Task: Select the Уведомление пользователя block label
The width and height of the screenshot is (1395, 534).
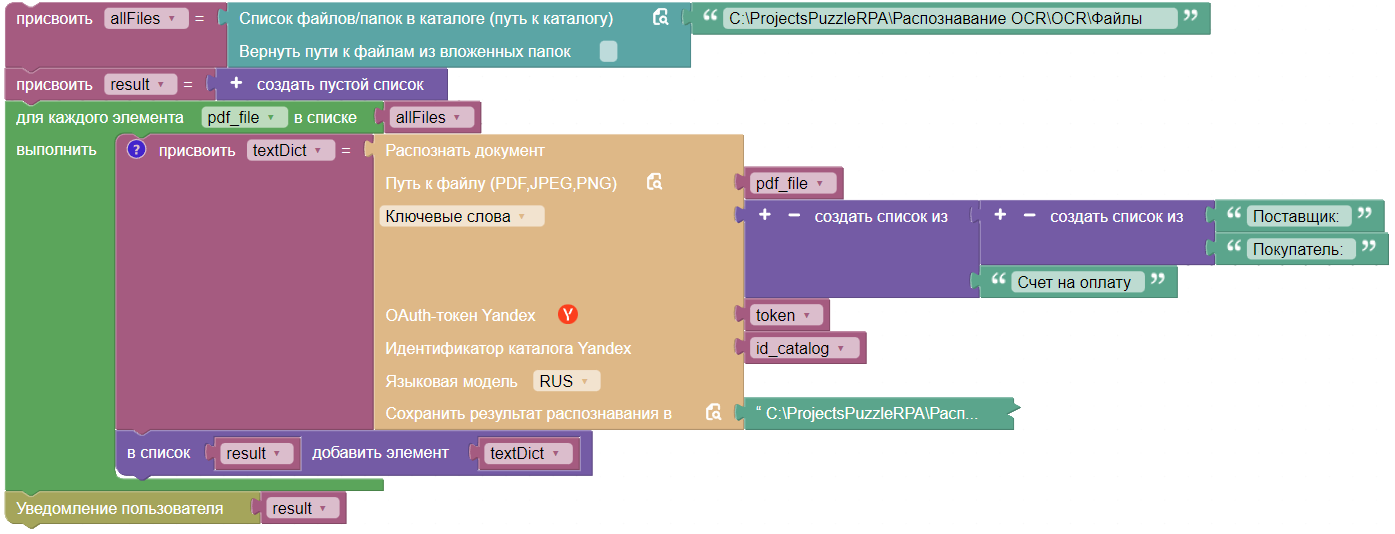Action: coord(119,508)
